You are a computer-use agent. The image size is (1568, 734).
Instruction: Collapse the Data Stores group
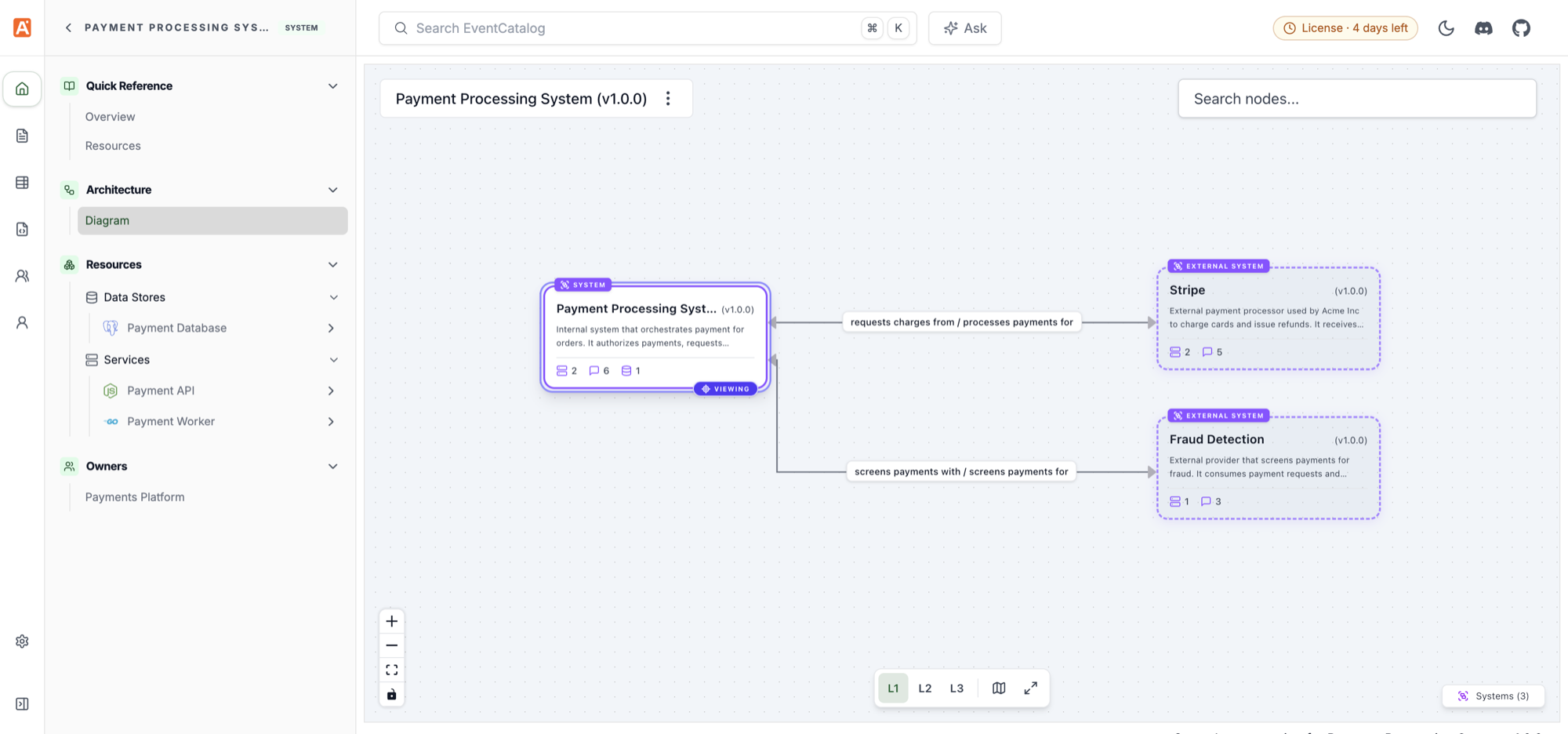tap(333, 297)
